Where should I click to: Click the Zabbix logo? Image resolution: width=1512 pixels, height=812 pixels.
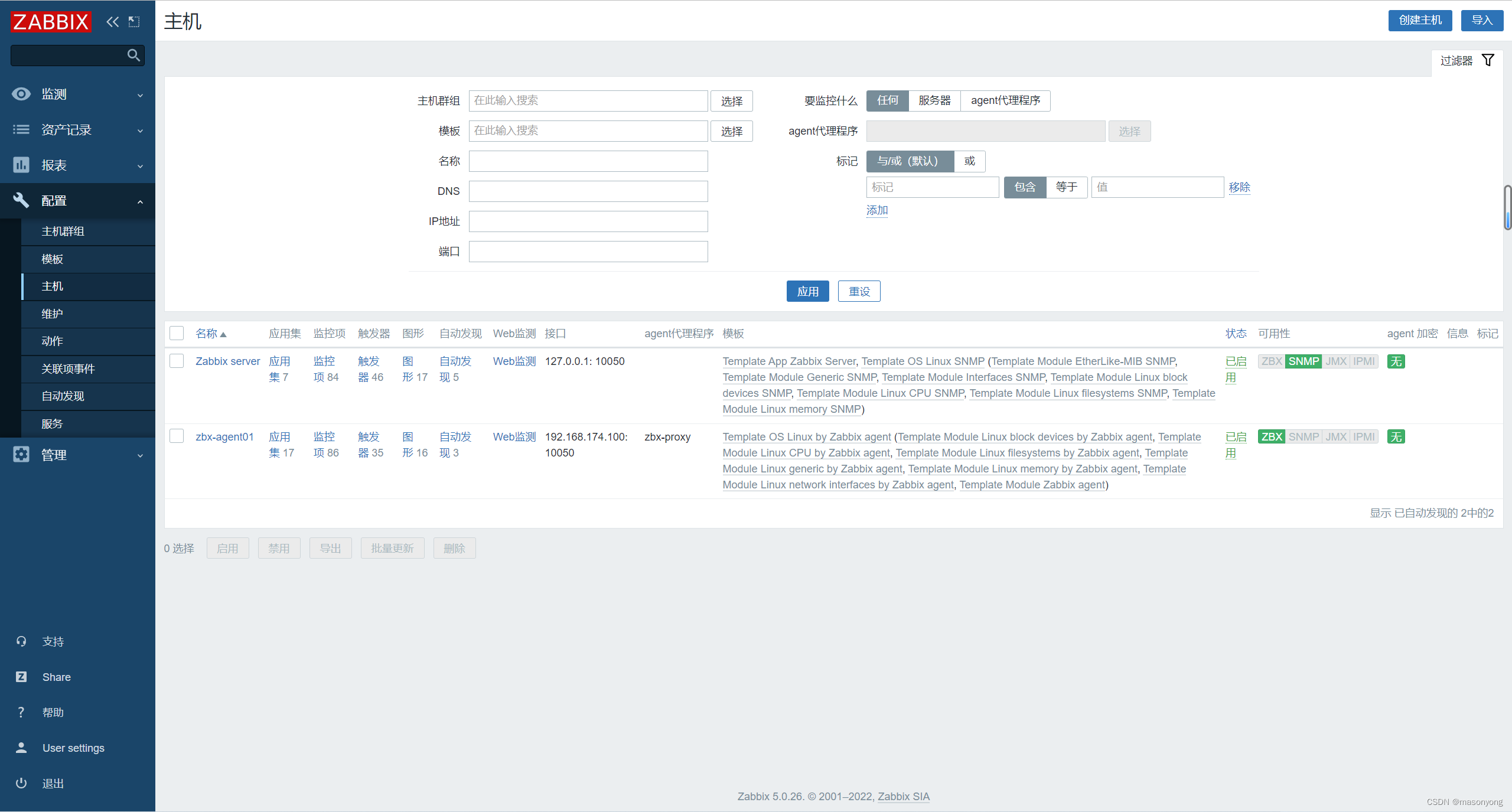click(x=51, y=22)
